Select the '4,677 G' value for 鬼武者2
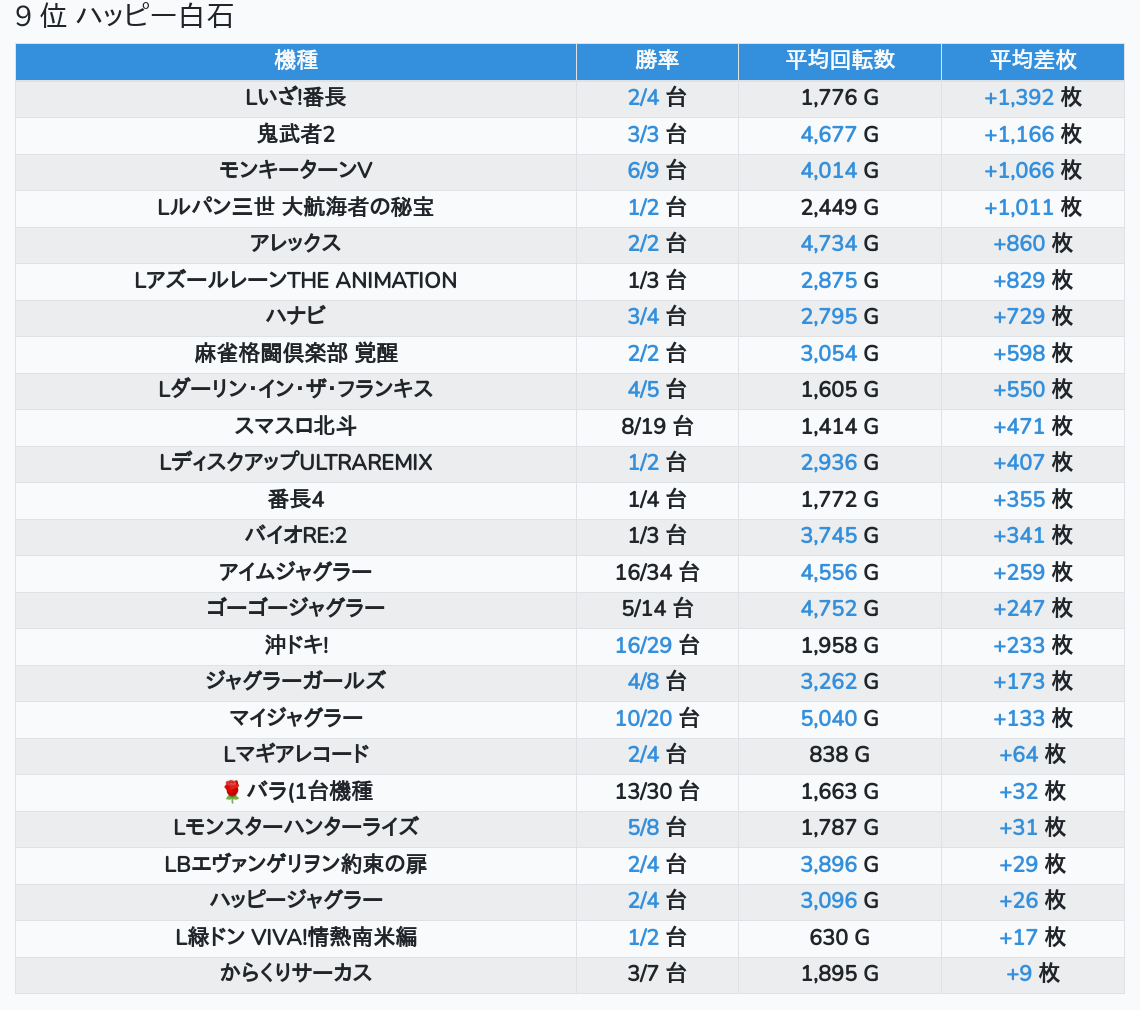 pos(840,135)
